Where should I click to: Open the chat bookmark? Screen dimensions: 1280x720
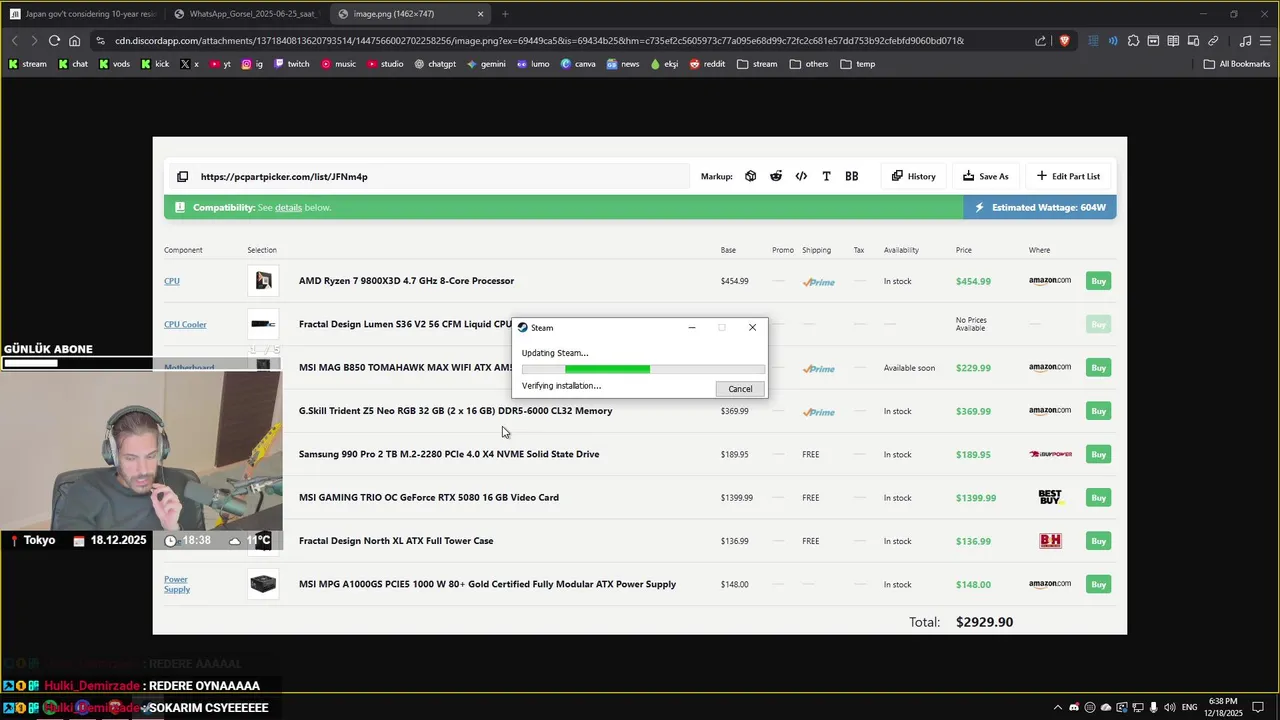(x=73, y=64)
